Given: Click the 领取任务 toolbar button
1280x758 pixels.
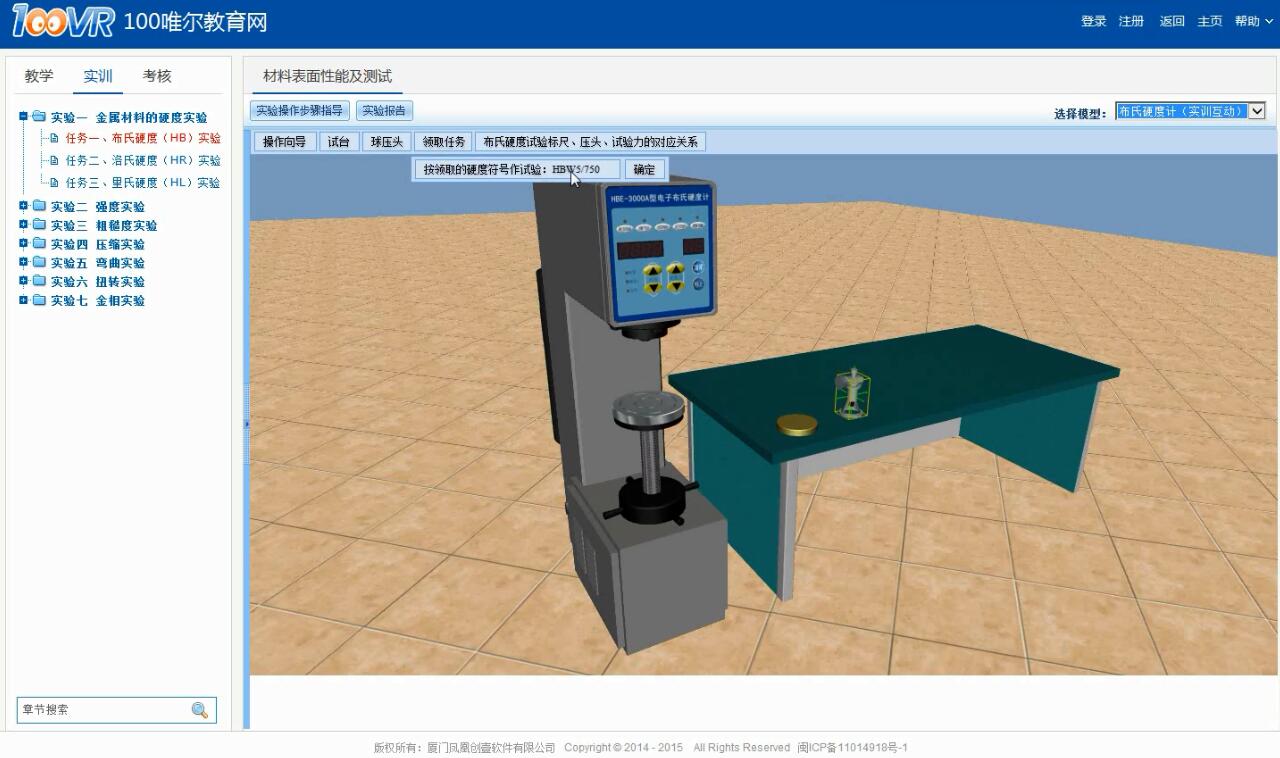Looking at the screenshot, I should click(x=443, y=142).
